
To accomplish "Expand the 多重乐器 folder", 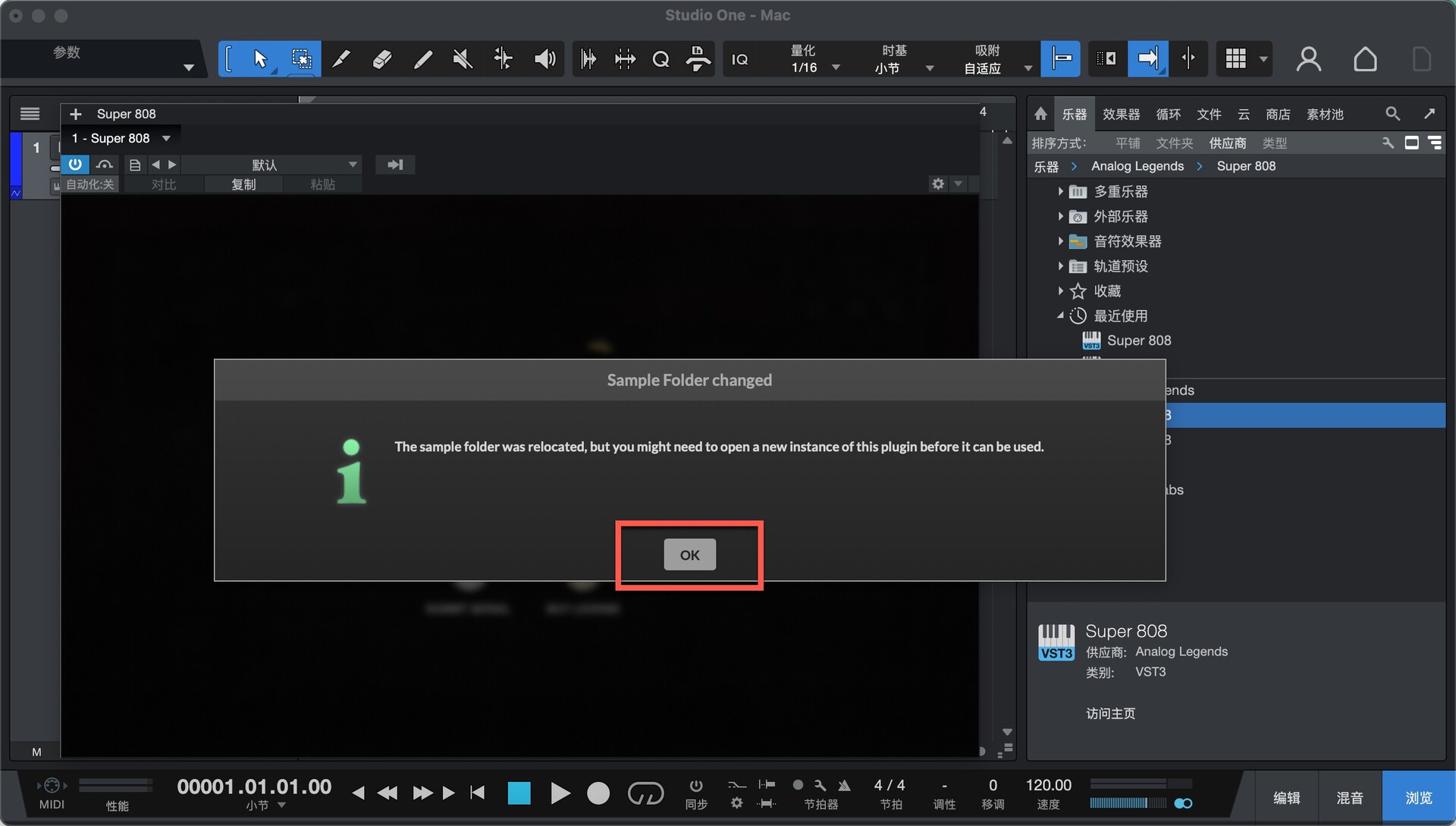I will tap(1060, 192).
